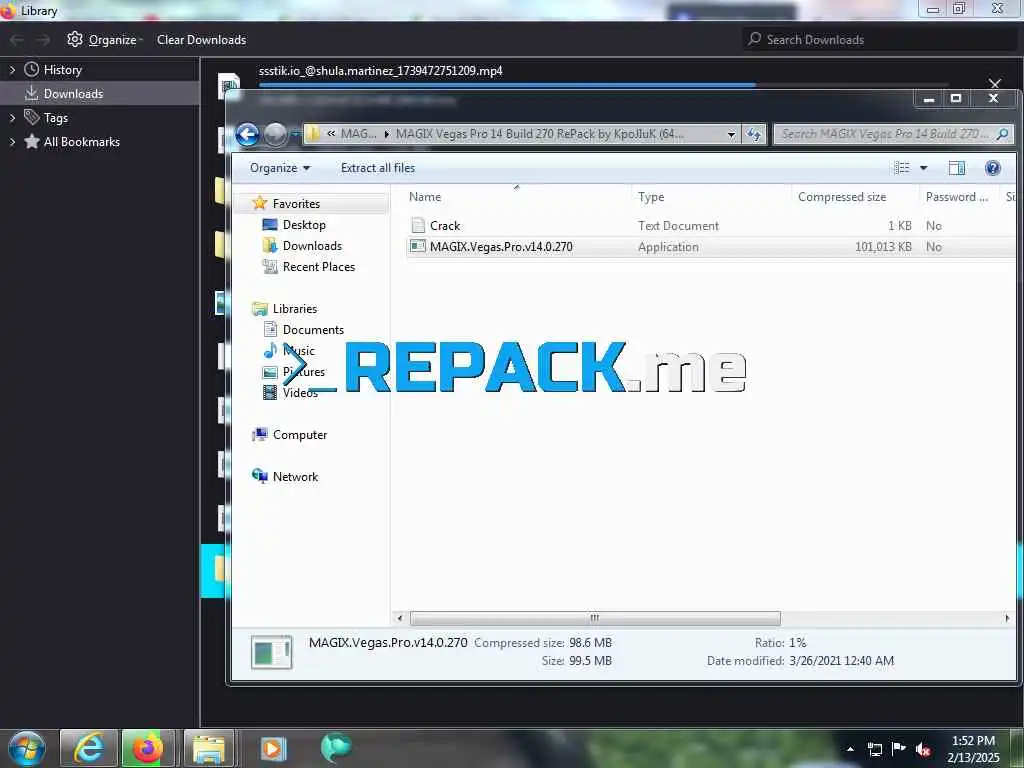Select the Crack text document

coord(445,226)
